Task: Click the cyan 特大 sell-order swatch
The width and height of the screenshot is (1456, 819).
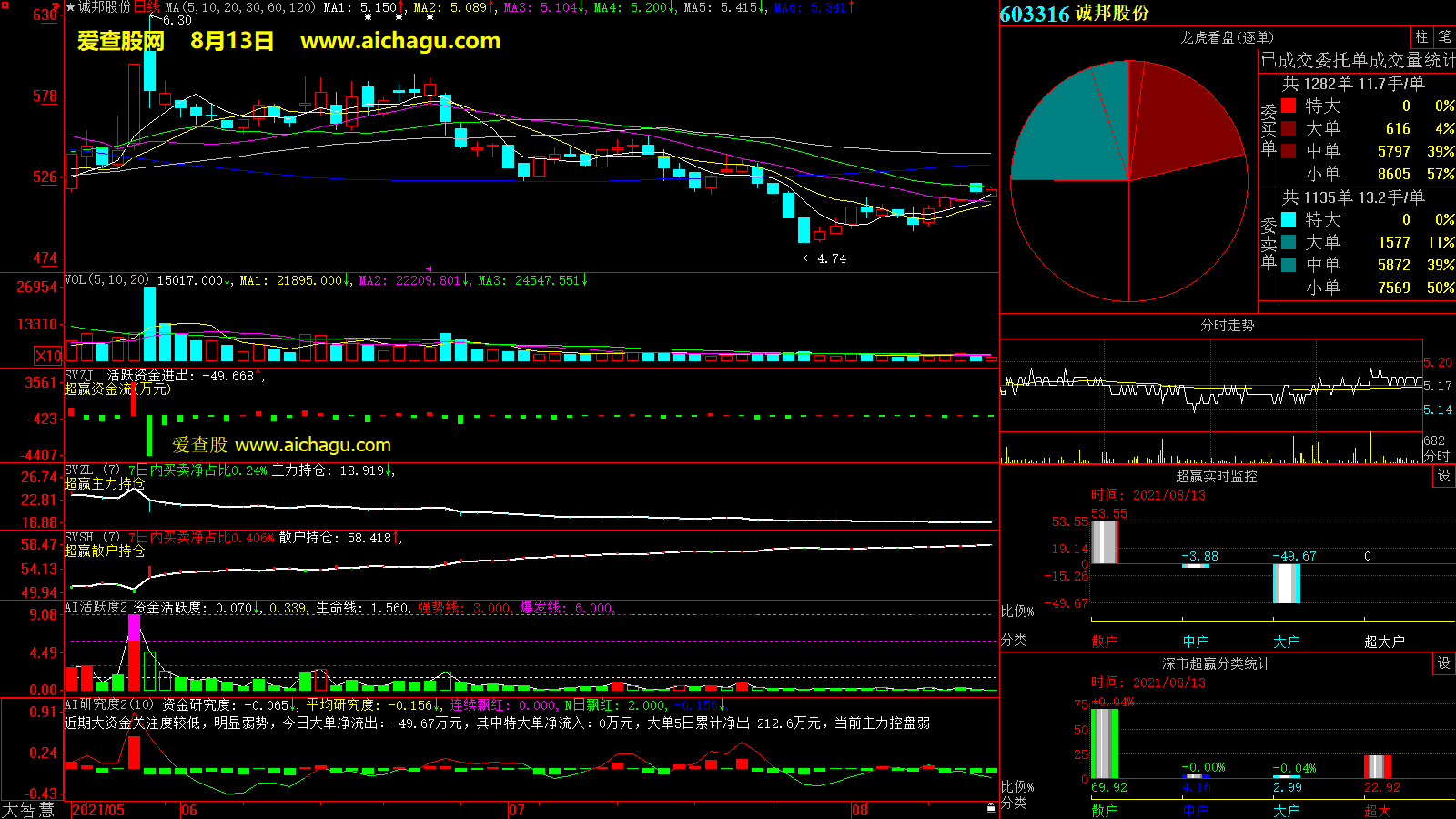Action: [1289, 219]
